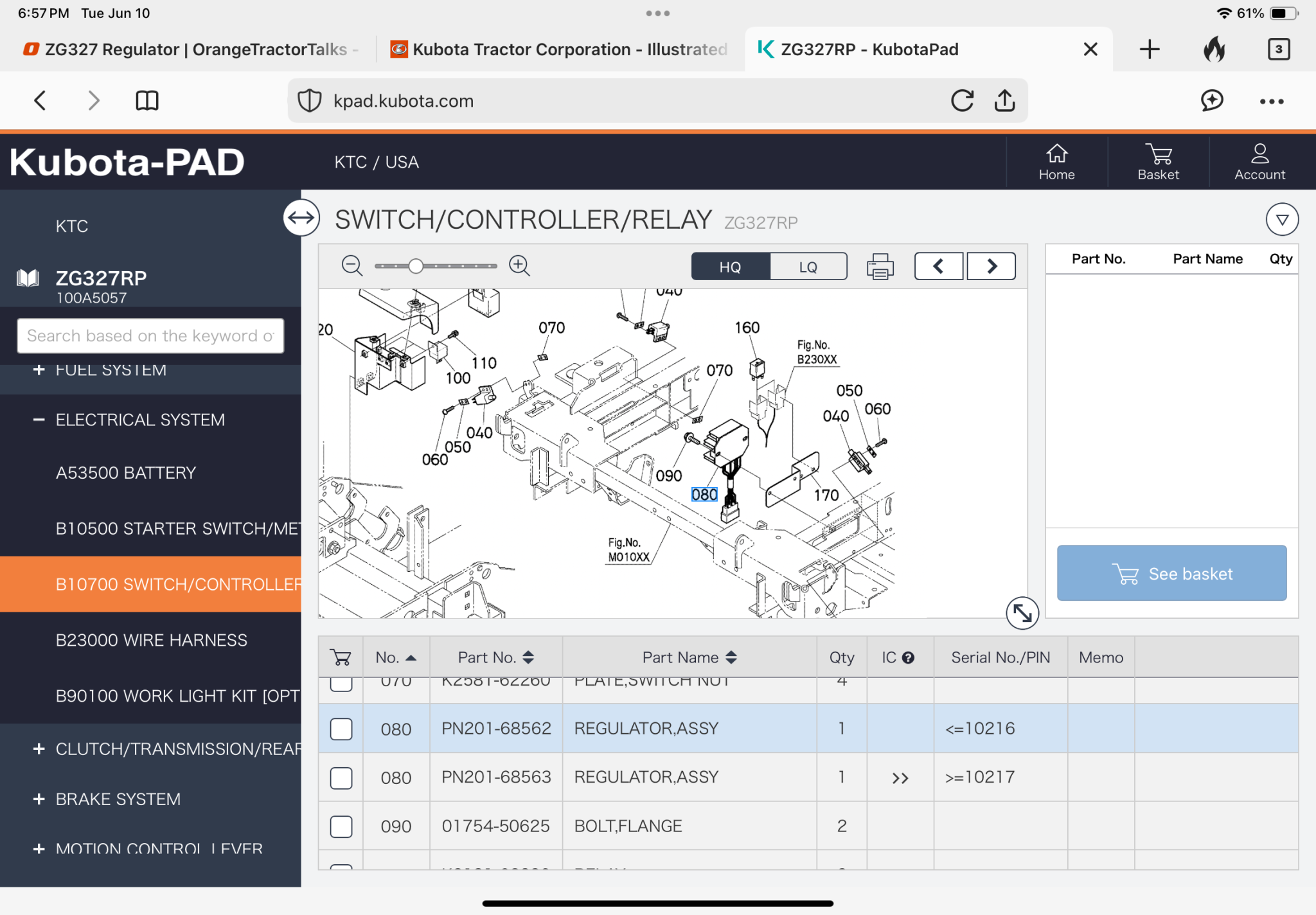Open the Basket in the header
The image size is (1316, 915).
tap(1158, 163)
